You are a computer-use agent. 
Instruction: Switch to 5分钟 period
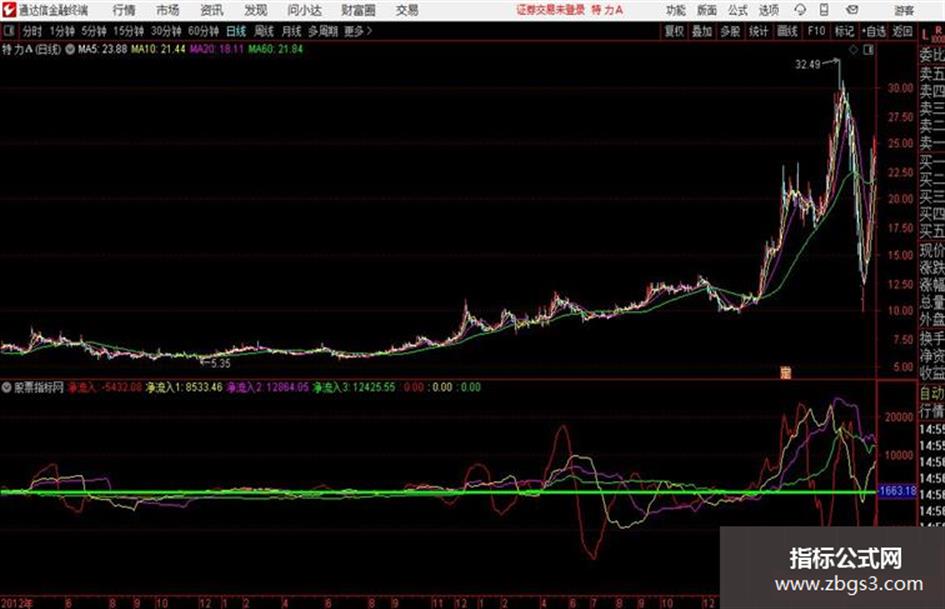(93, 31)
